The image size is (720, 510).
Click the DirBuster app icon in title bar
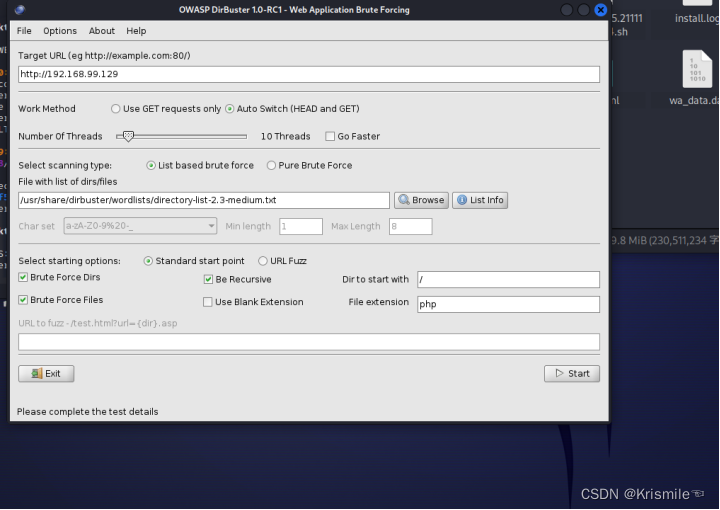pos(20,10)
